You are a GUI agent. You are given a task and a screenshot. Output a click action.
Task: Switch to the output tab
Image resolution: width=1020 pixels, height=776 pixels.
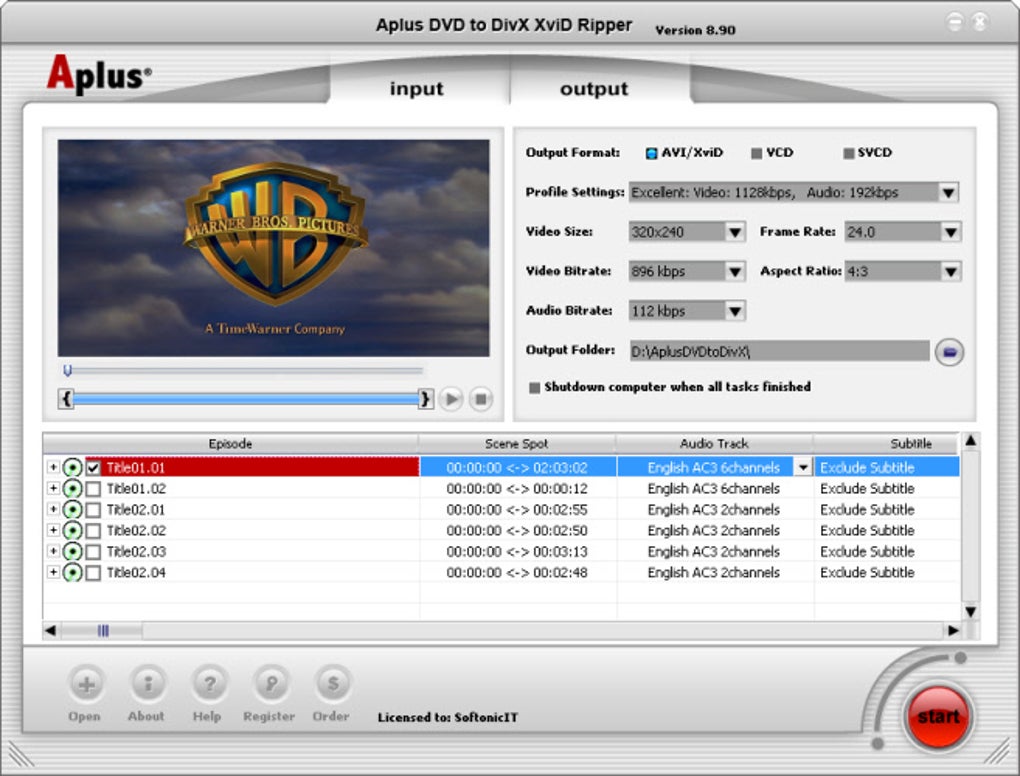point(594,88)
